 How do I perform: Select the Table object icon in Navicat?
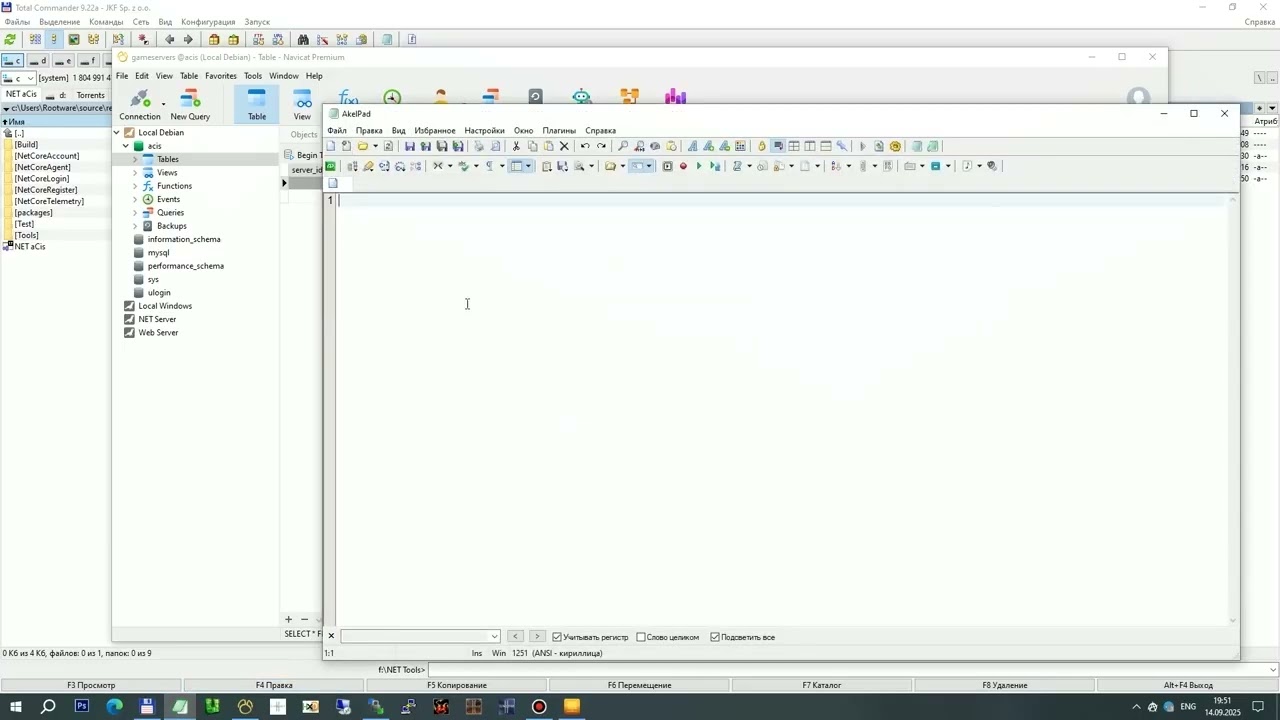(x=257, y=104)
